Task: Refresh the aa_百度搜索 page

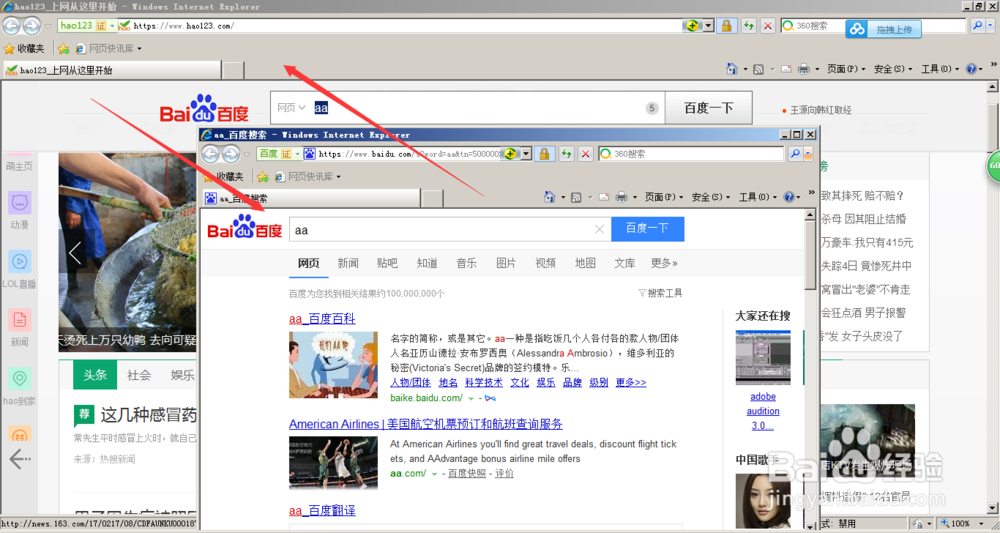Action: pos(566,154)
